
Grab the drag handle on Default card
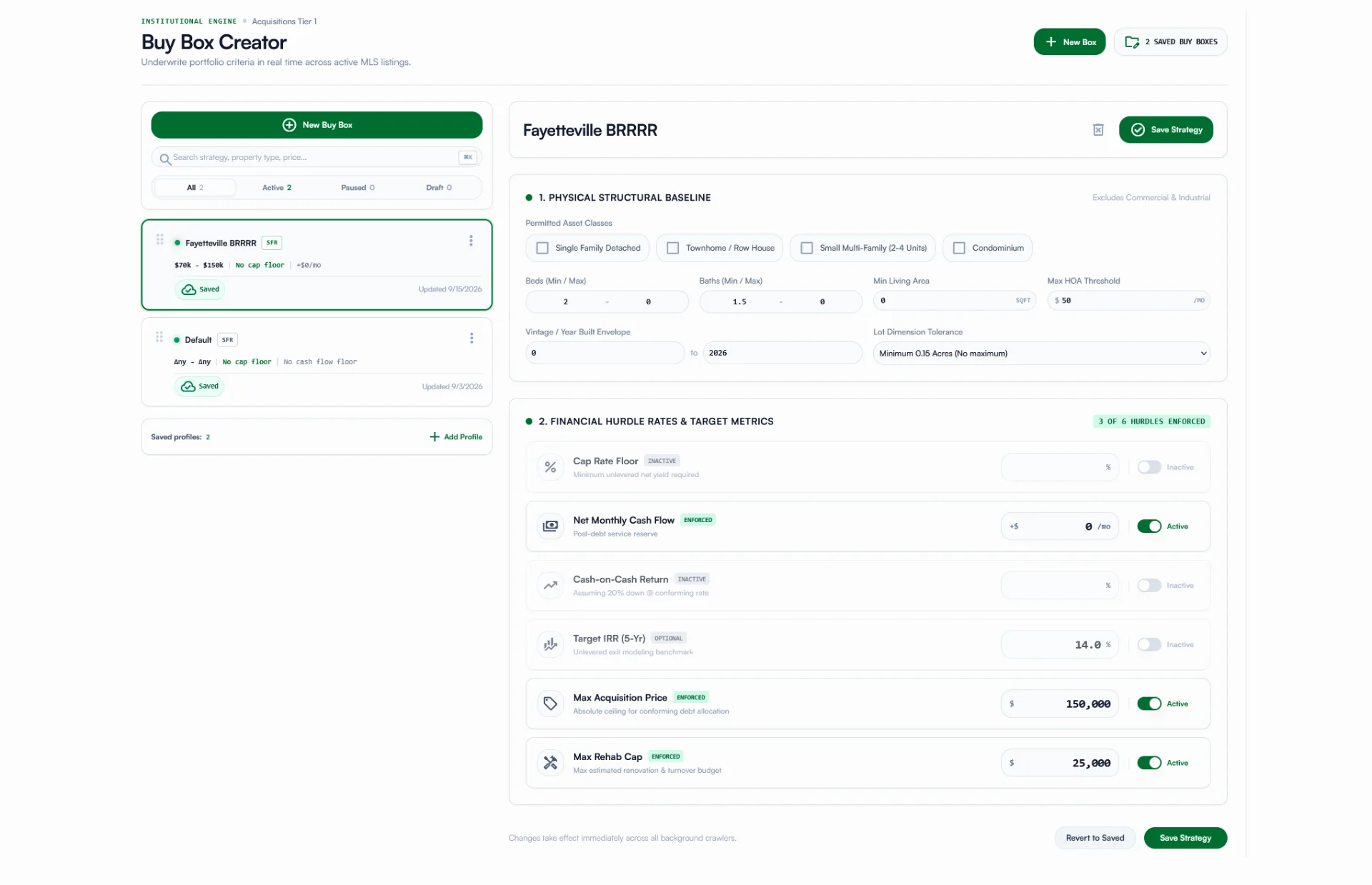(x=159, y=336)
